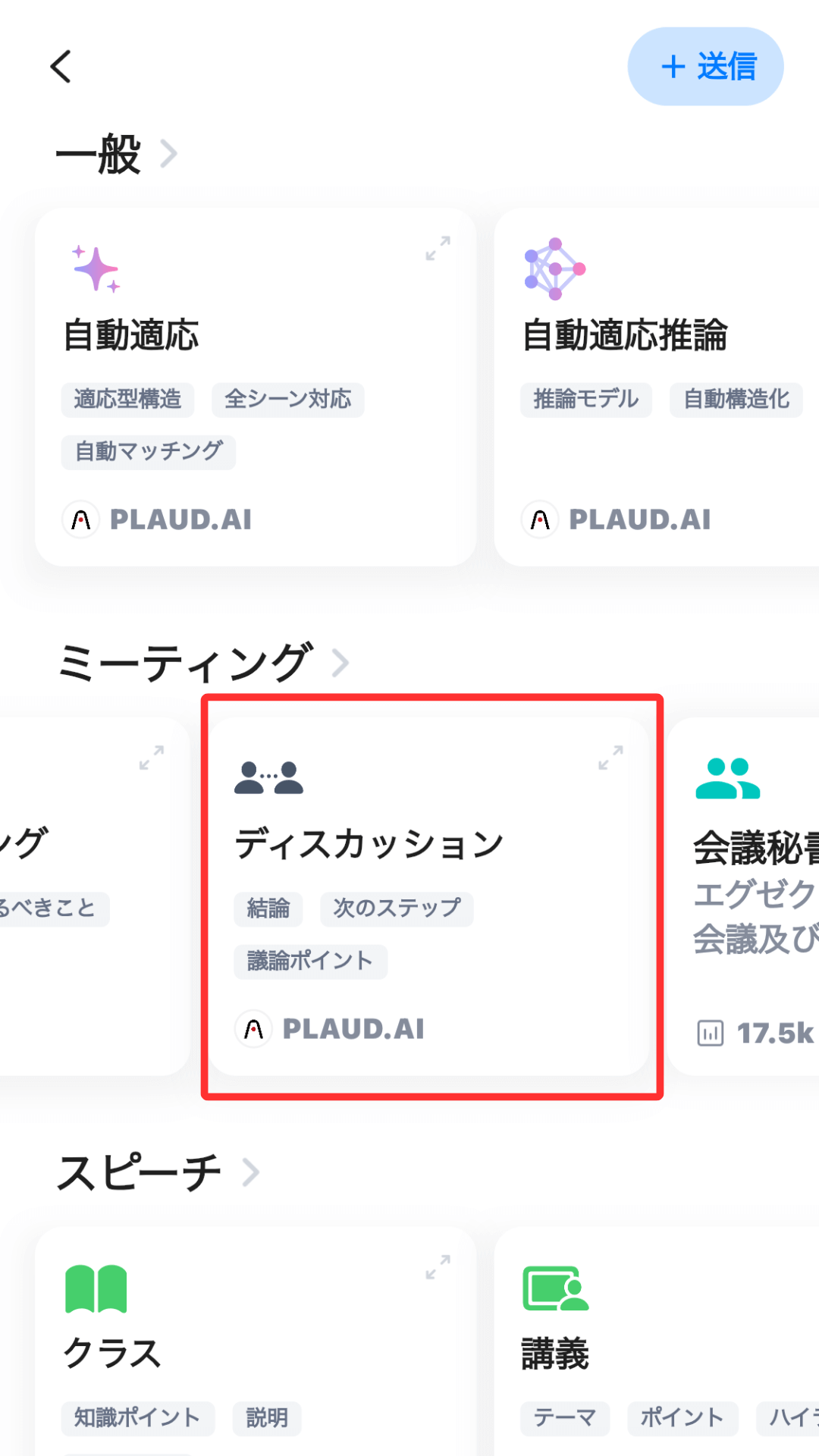
Task: Tap the 送信 button
Action: 705,67
